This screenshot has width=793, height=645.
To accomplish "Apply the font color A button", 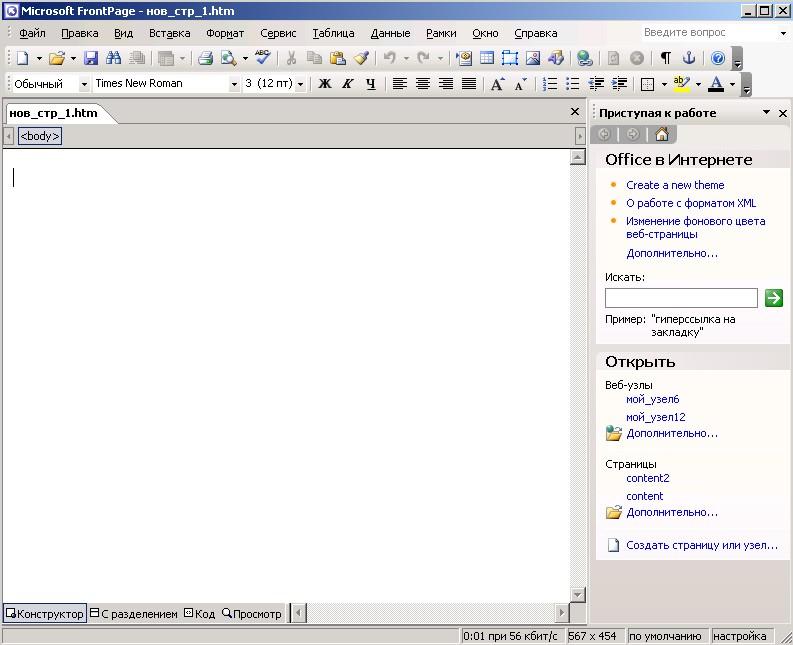I will [x=716, y=83].
